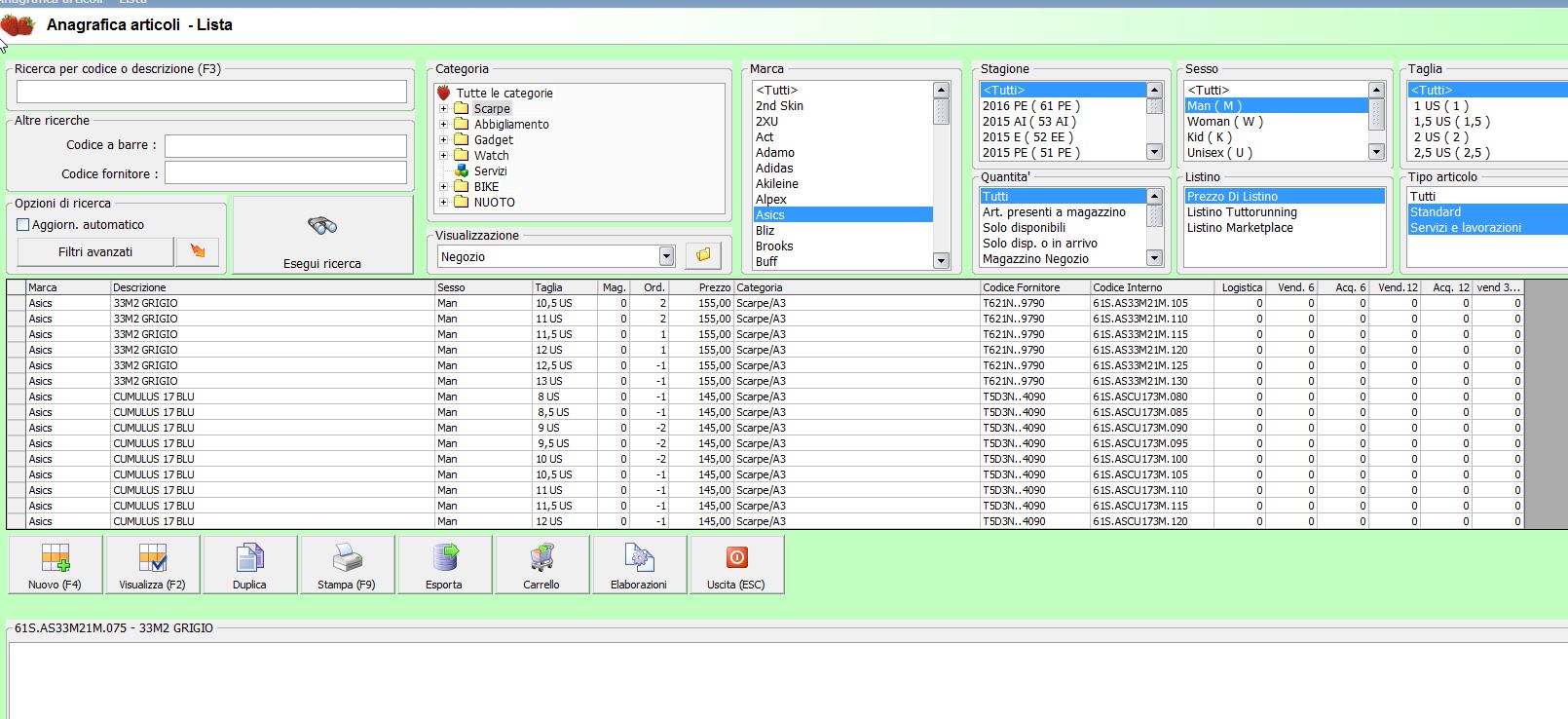Select Servizi category item
1568x719 pixels.
[490, 171]
